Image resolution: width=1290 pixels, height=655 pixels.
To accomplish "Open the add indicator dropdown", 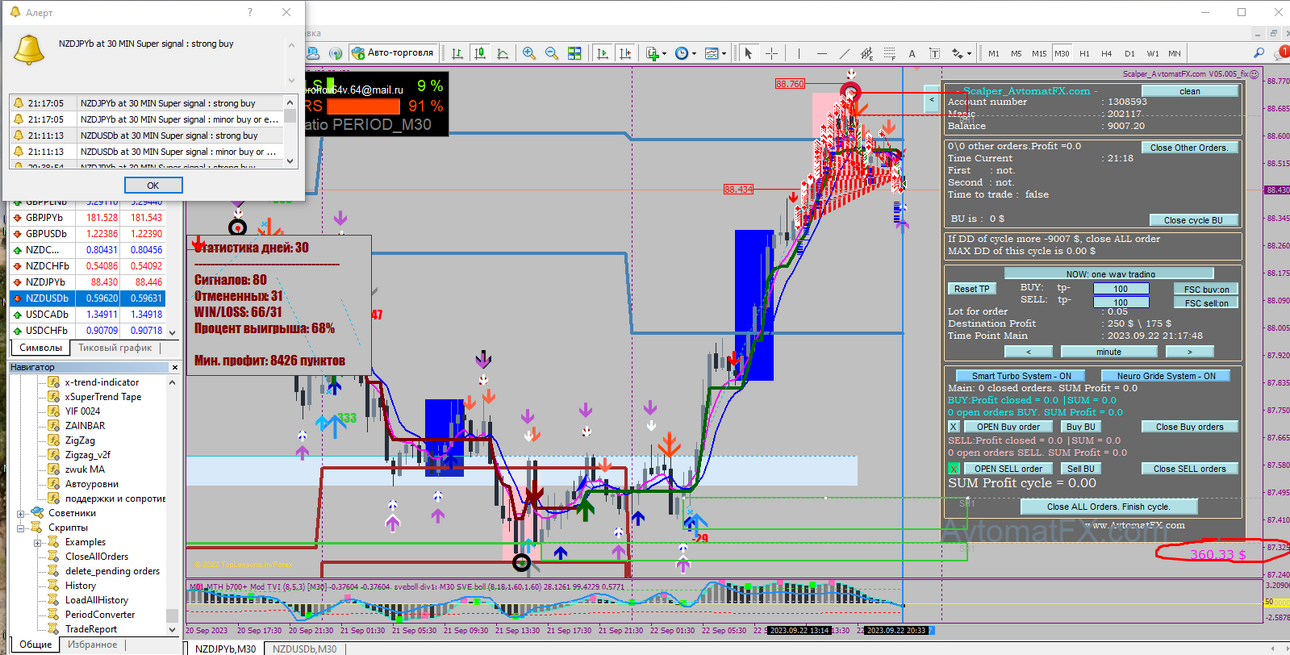I will pyautogui.click(x=657, y=53).
